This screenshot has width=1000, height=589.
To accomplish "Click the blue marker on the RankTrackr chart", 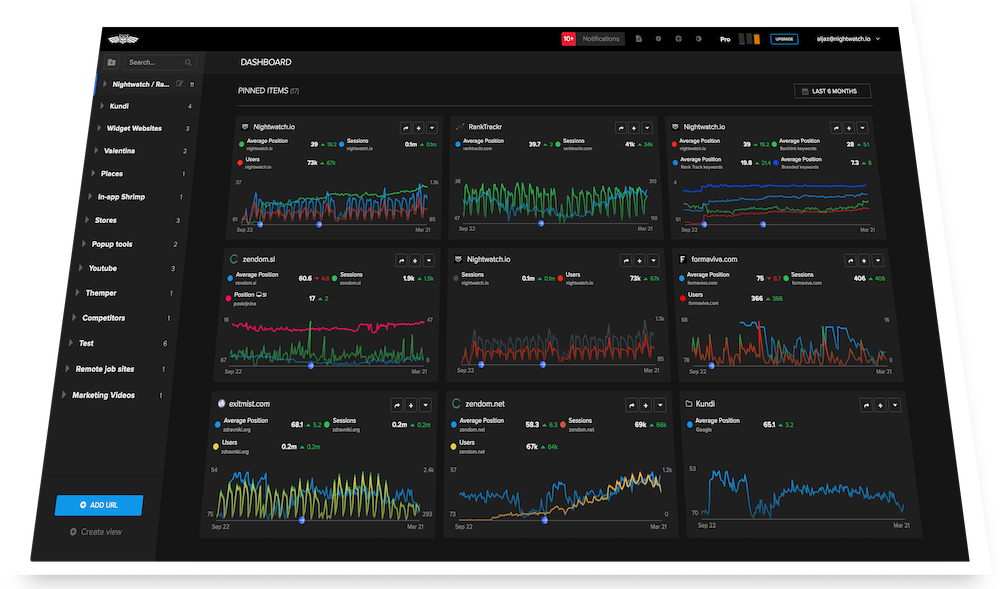I will click(x=541, y=224).
